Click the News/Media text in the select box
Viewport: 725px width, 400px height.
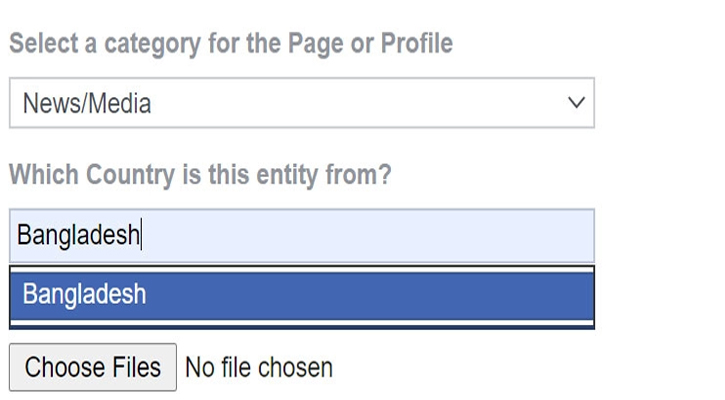pyautogui.click(x=87, y=103)
